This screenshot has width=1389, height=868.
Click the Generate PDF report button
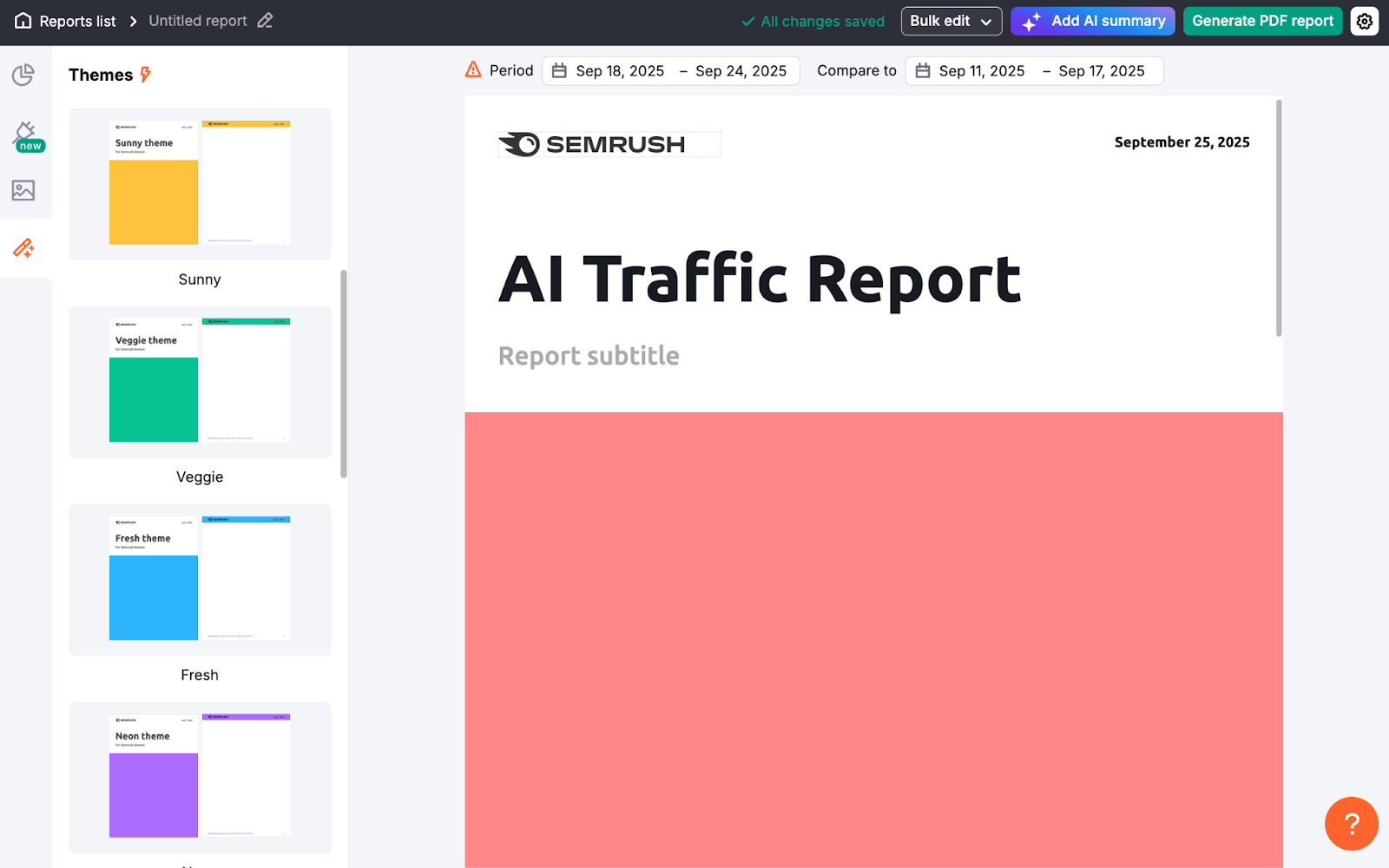(1262, 21)
